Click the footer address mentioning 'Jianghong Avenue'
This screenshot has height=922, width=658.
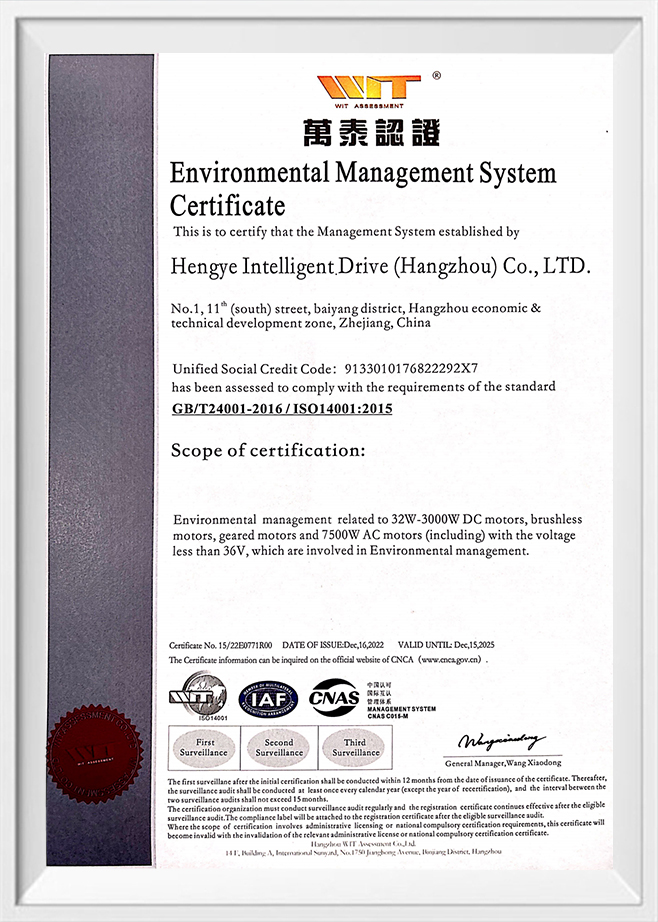[363, 851]
